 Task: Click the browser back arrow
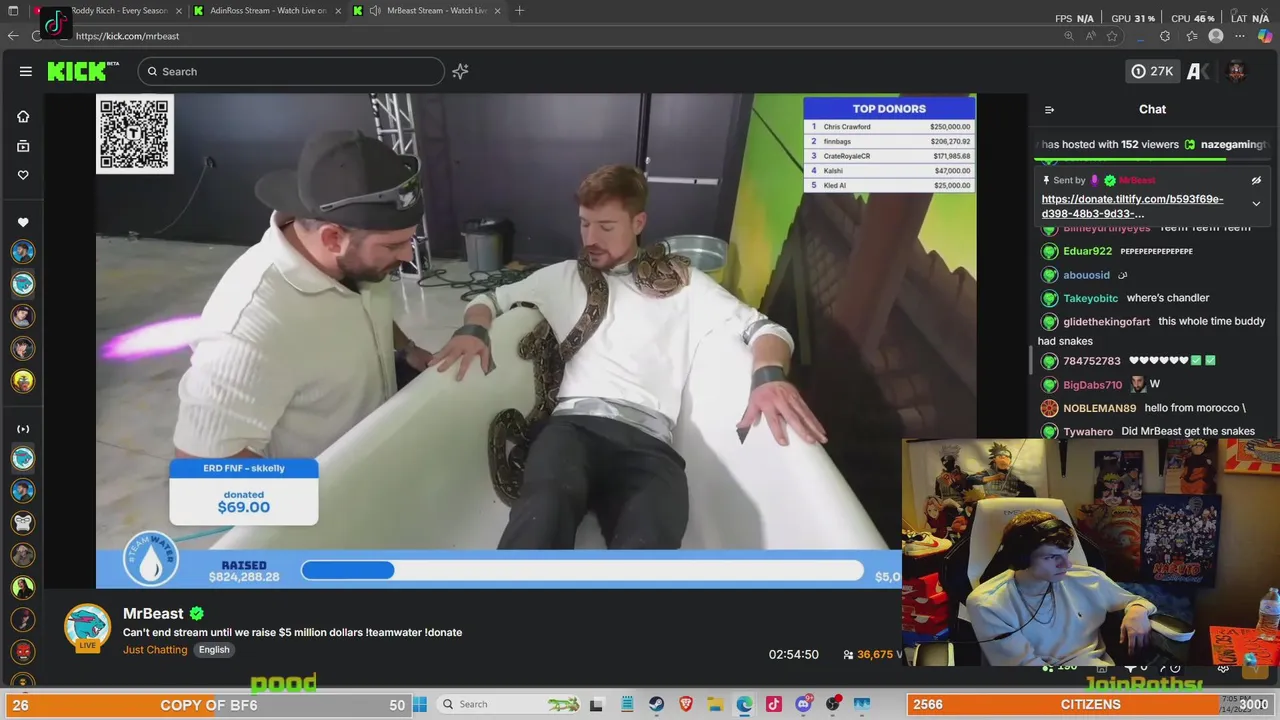[x=13, y=36]
